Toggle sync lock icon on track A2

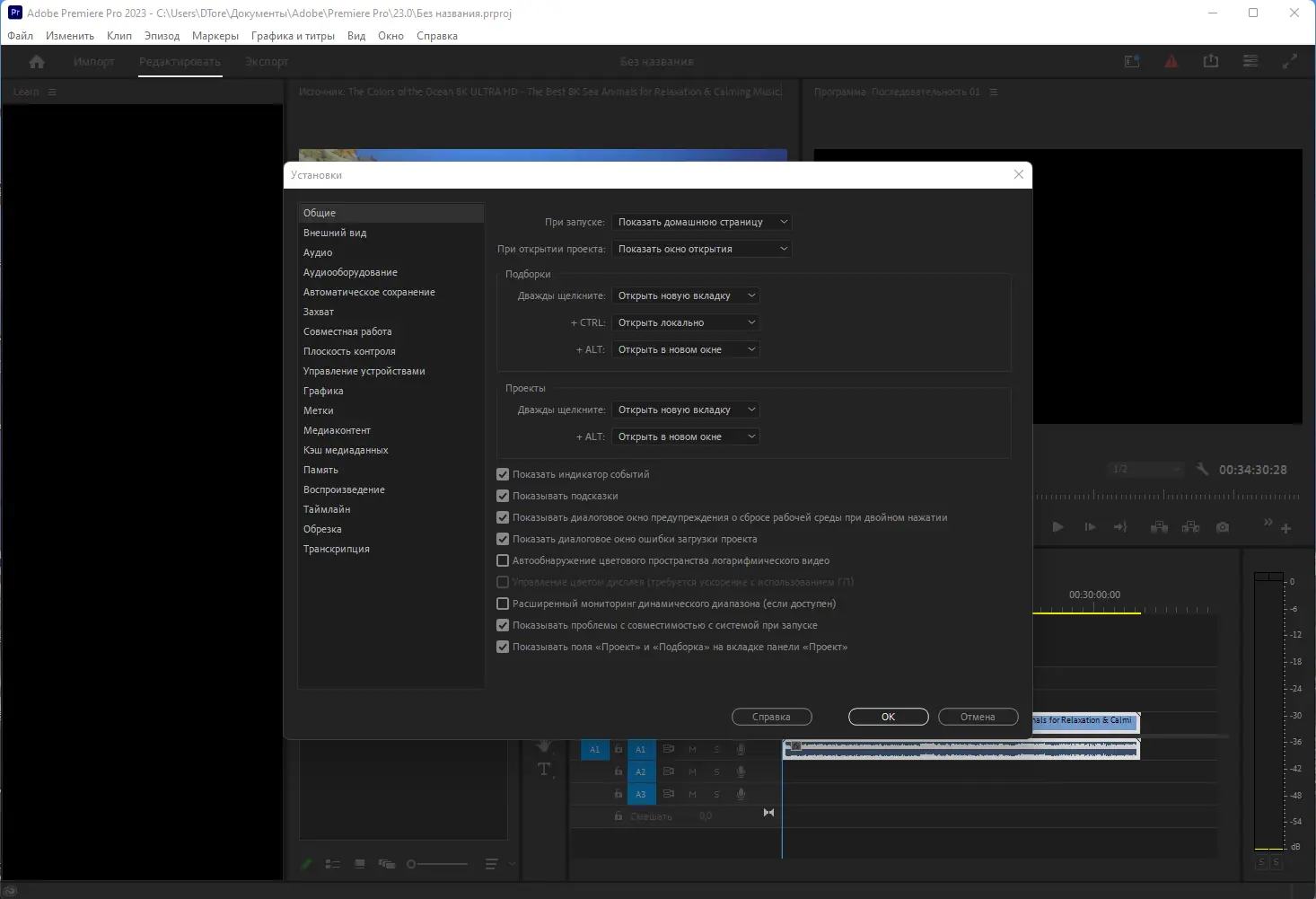tap(669, 771)
